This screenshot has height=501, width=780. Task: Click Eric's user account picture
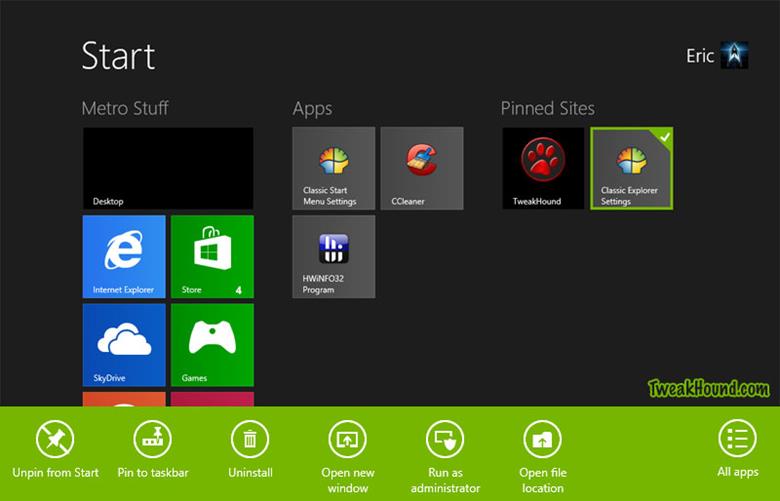[734, 55]
